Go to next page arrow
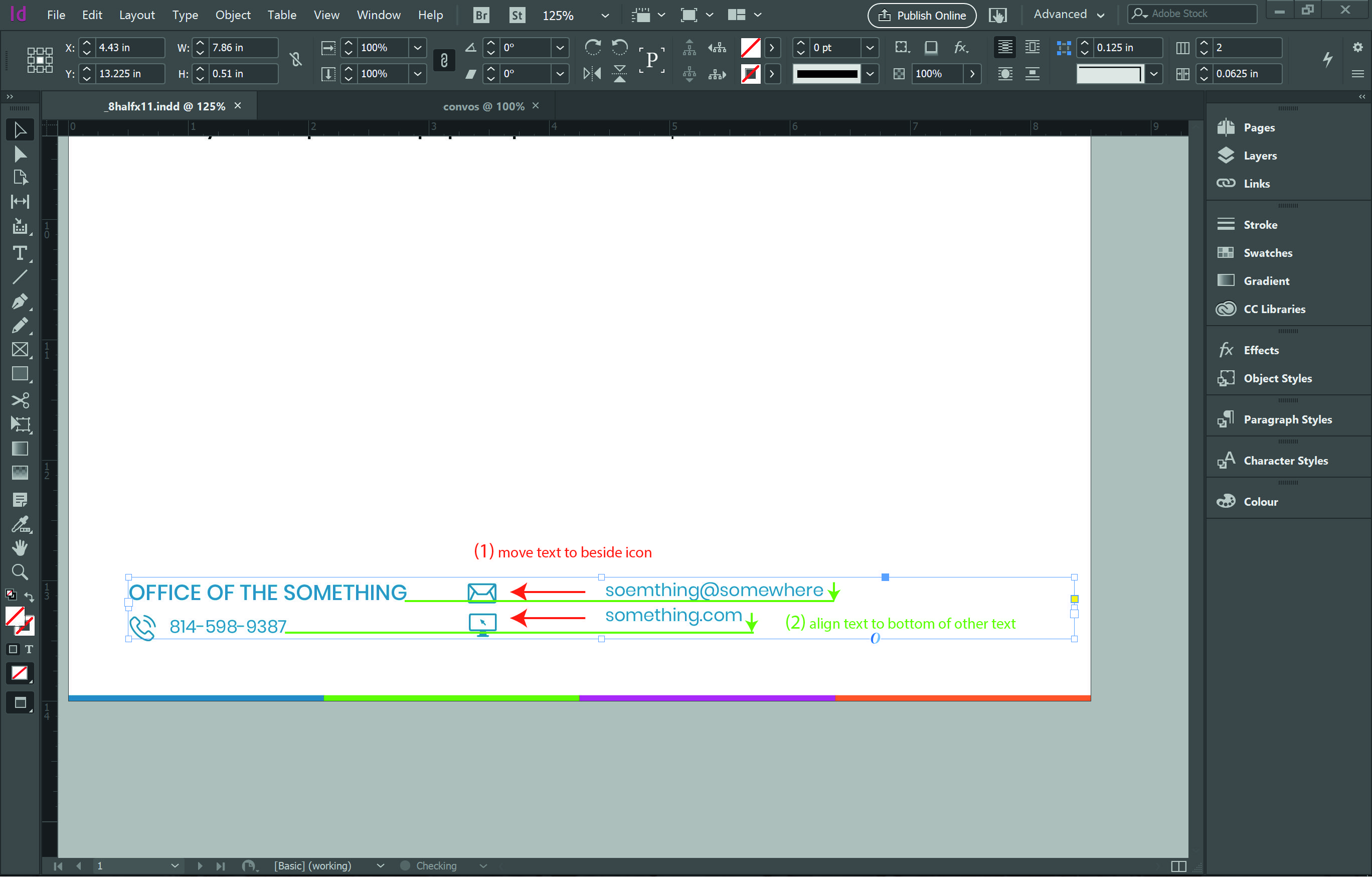Viewport: 1372px width, 877px height. 200,865
